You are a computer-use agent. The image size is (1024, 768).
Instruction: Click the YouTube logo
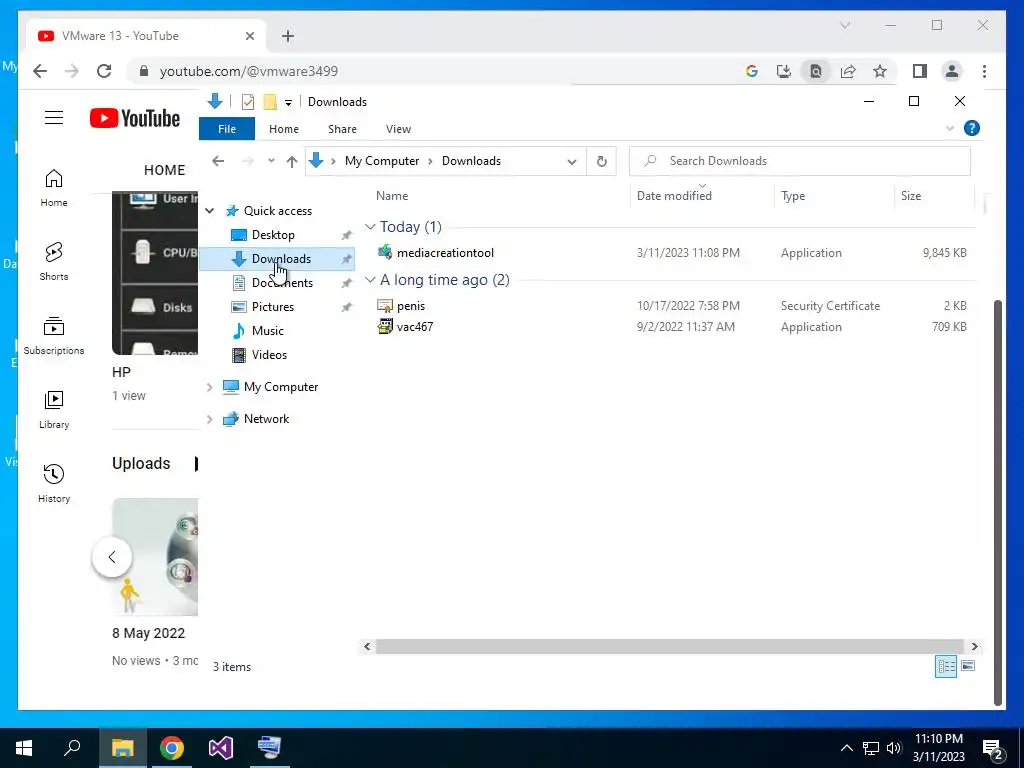tap(135, 118)
